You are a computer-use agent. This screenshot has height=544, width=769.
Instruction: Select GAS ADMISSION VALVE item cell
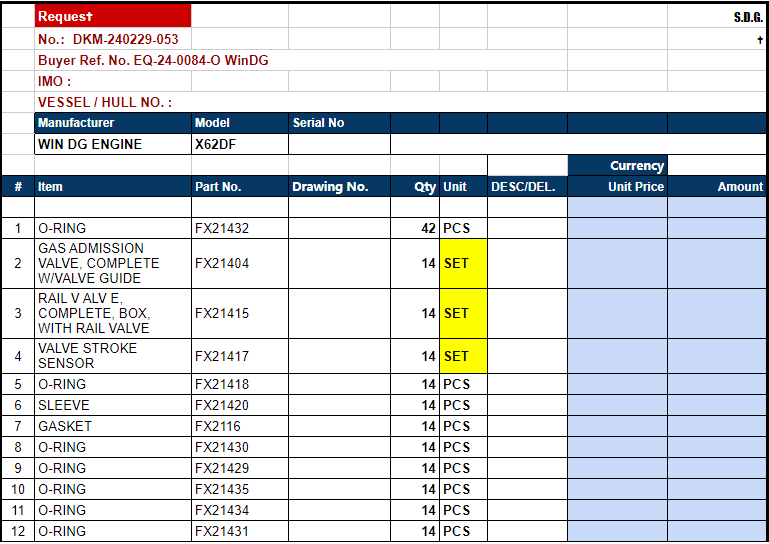(113, 263)
